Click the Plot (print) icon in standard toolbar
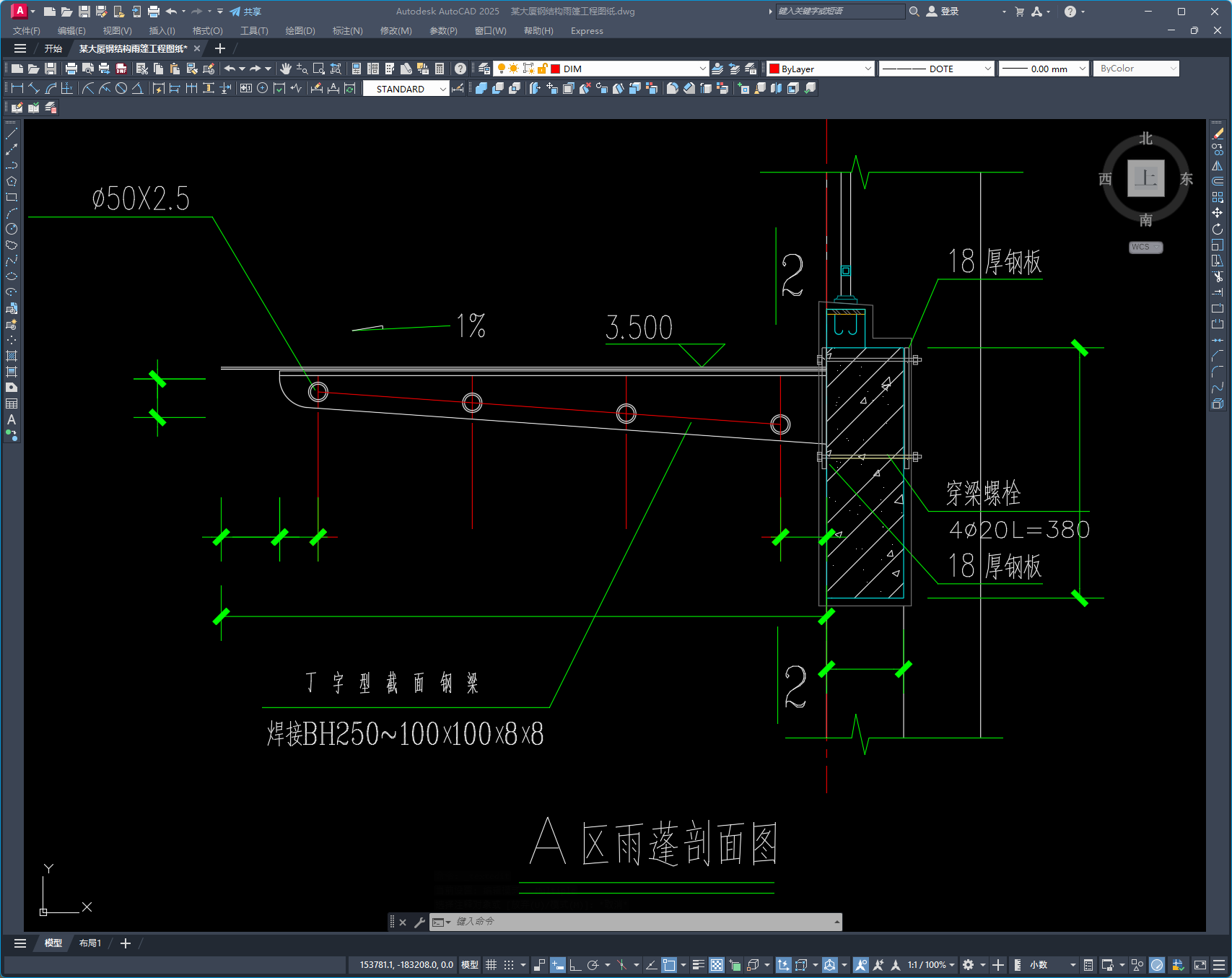Viewport: 1232px width, 978px height. click(x=71, y=69)
